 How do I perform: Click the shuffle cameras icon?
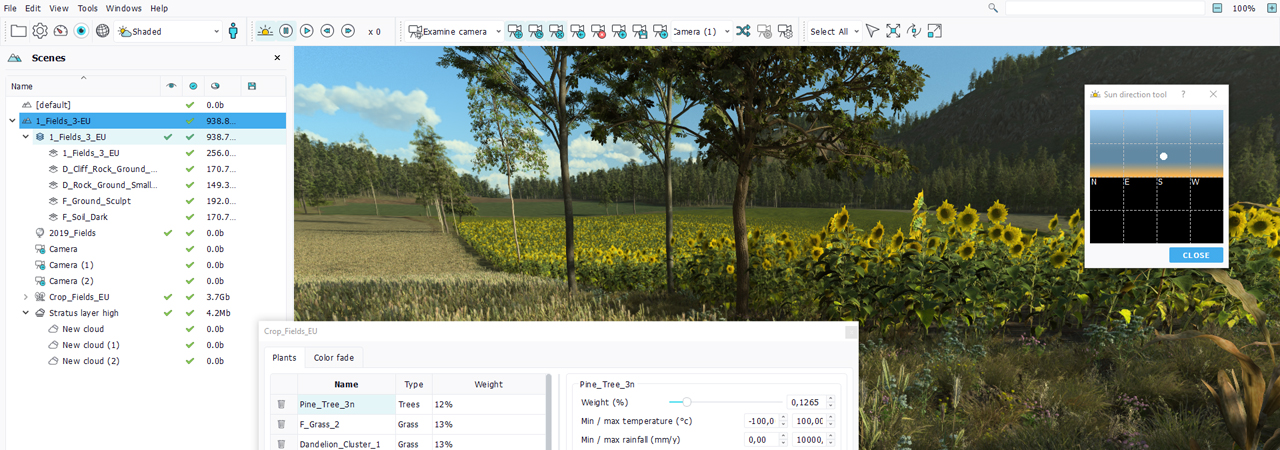coord(743,31)
